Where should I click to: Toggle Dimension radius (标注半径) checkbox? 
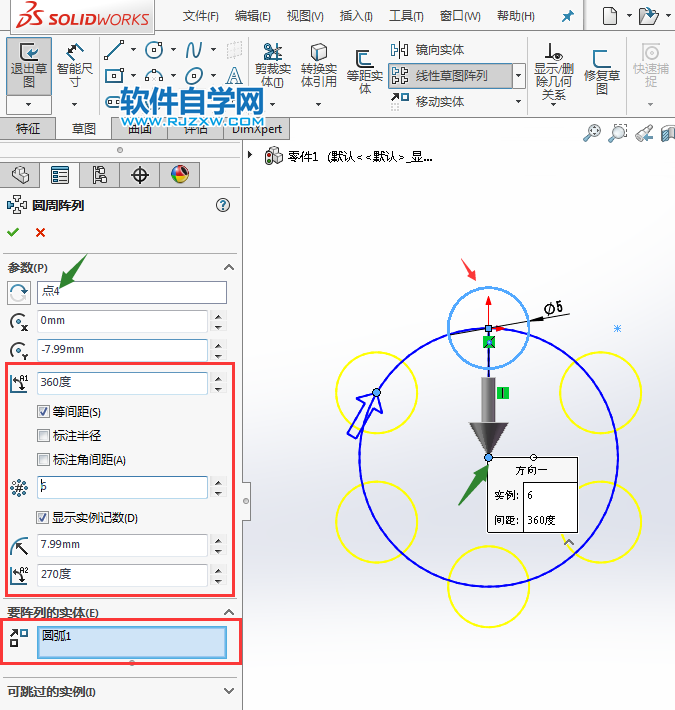tap(43, 436)
